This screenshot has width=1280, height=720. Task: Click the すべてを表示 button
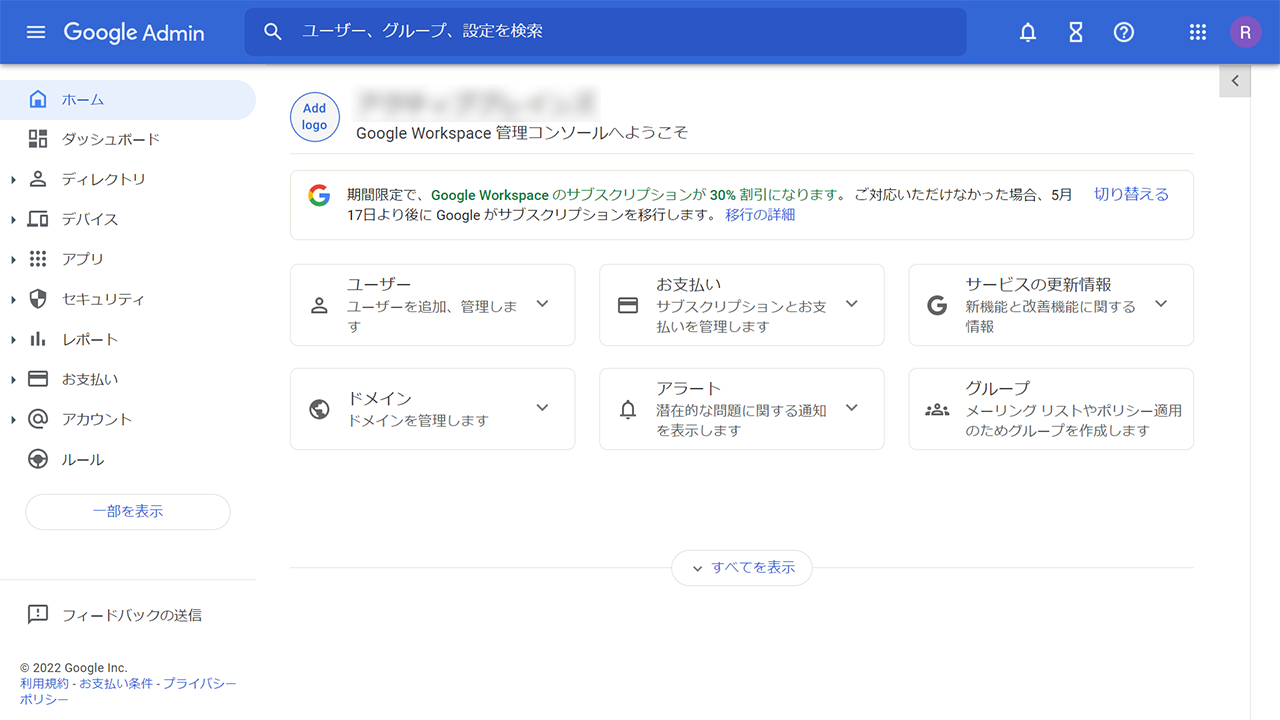coord(742,568)
